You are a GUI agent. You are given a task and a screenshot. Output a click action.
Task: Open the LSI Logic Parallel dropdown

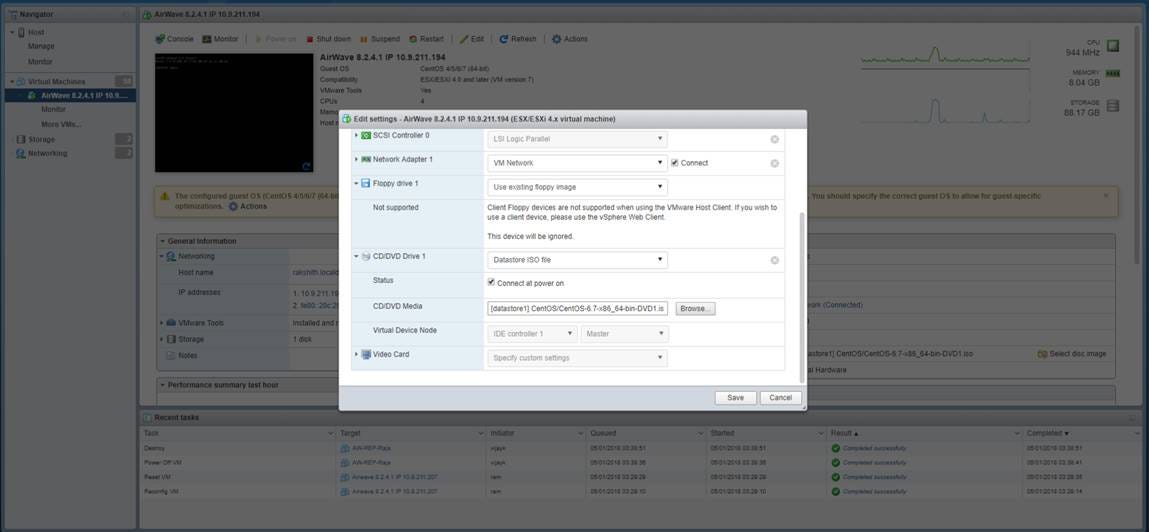click(x=577, y=138)
